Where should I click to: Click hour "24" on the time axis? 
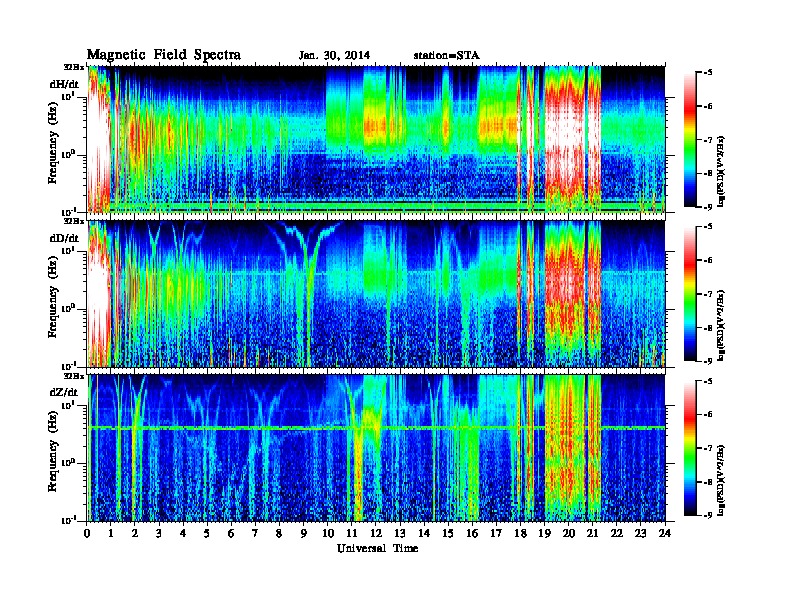pyautogui.click(x=665, y=533)
